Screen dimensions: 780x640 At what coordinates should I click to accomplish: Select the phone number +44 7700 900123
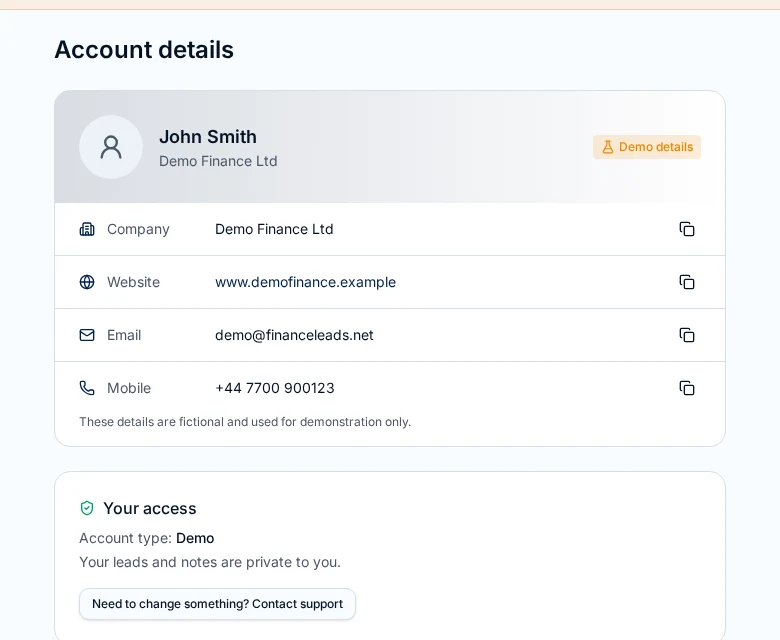tap(275, 388)
